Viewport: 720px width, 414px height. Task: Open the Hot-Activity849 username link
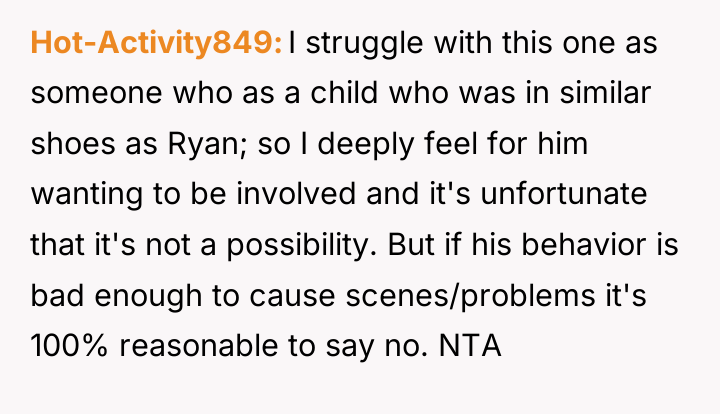coord(156,43)
